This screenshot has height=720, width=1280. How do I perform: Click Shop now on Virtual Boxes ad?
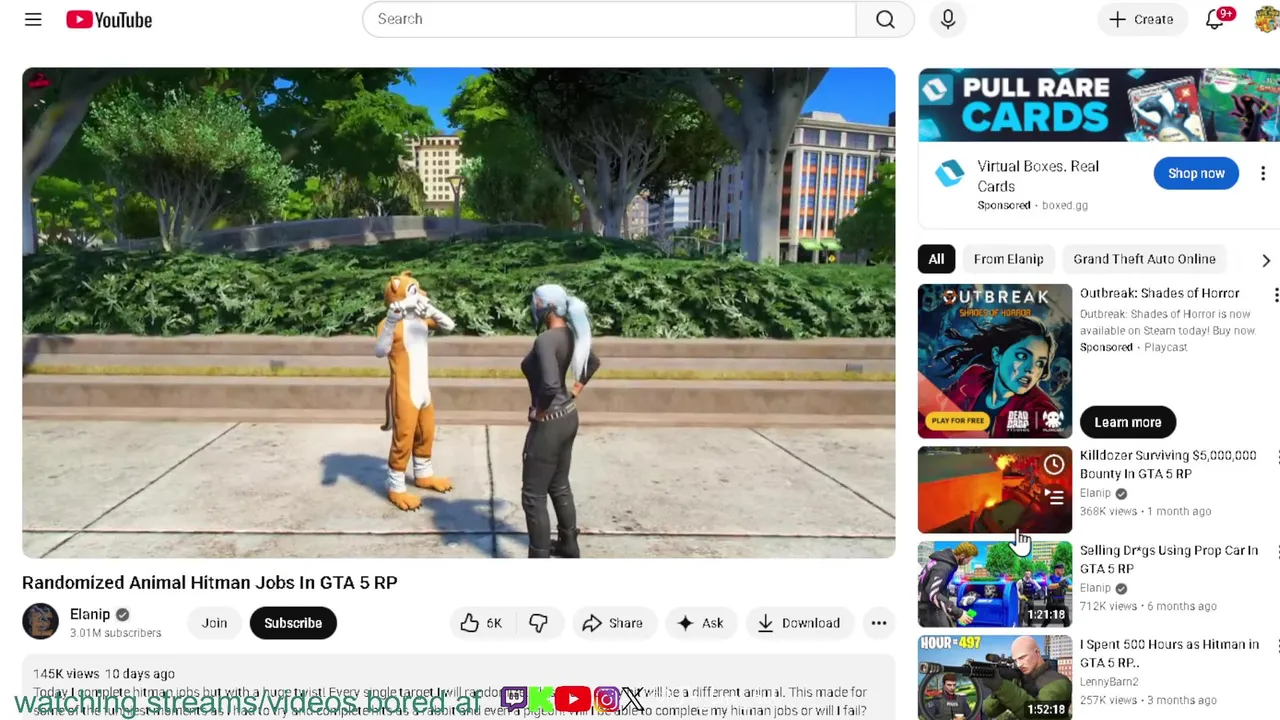[x=1196, y=173]
